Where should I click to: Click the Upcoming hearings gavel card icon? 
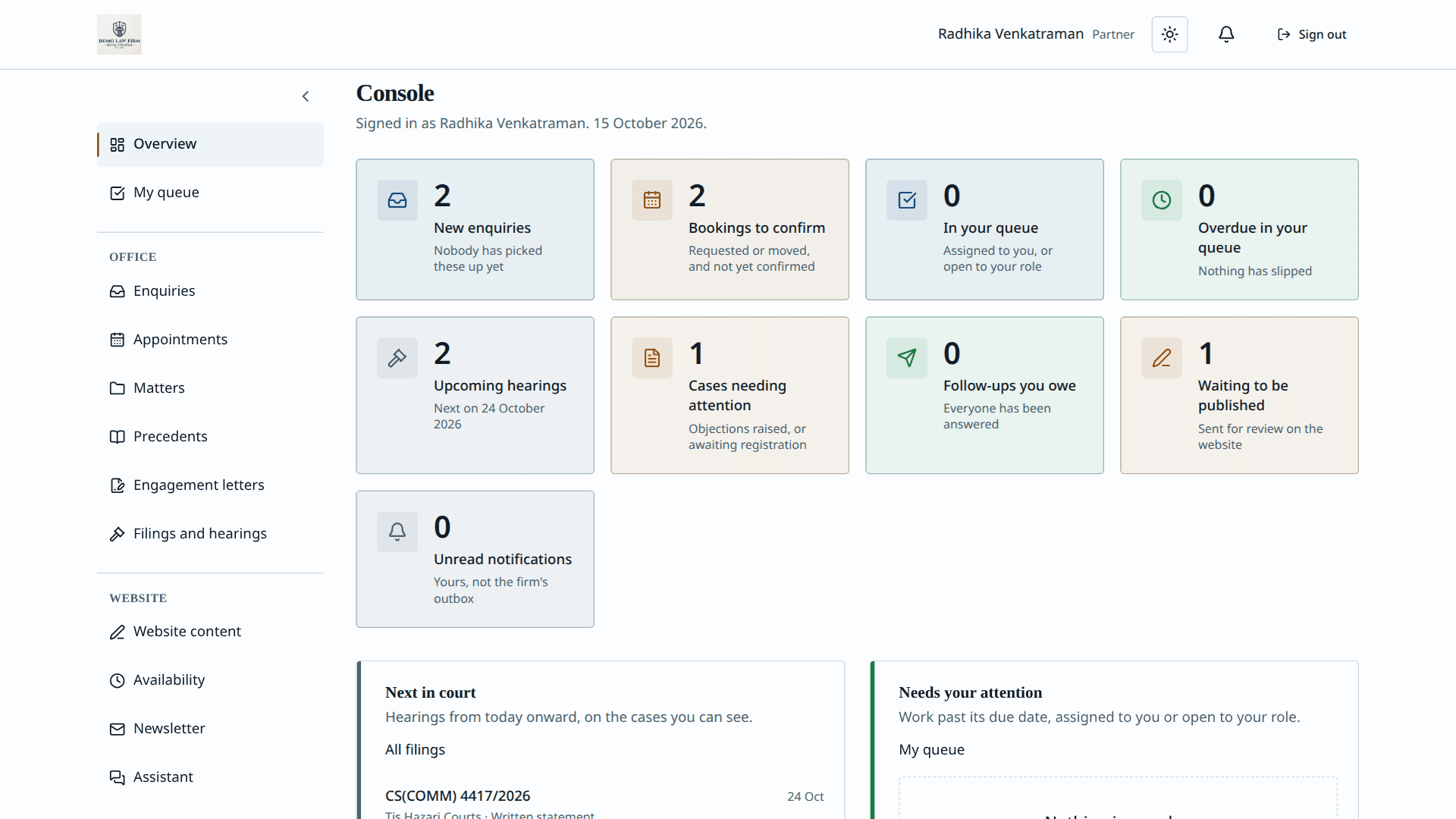[x=397, y=358]
